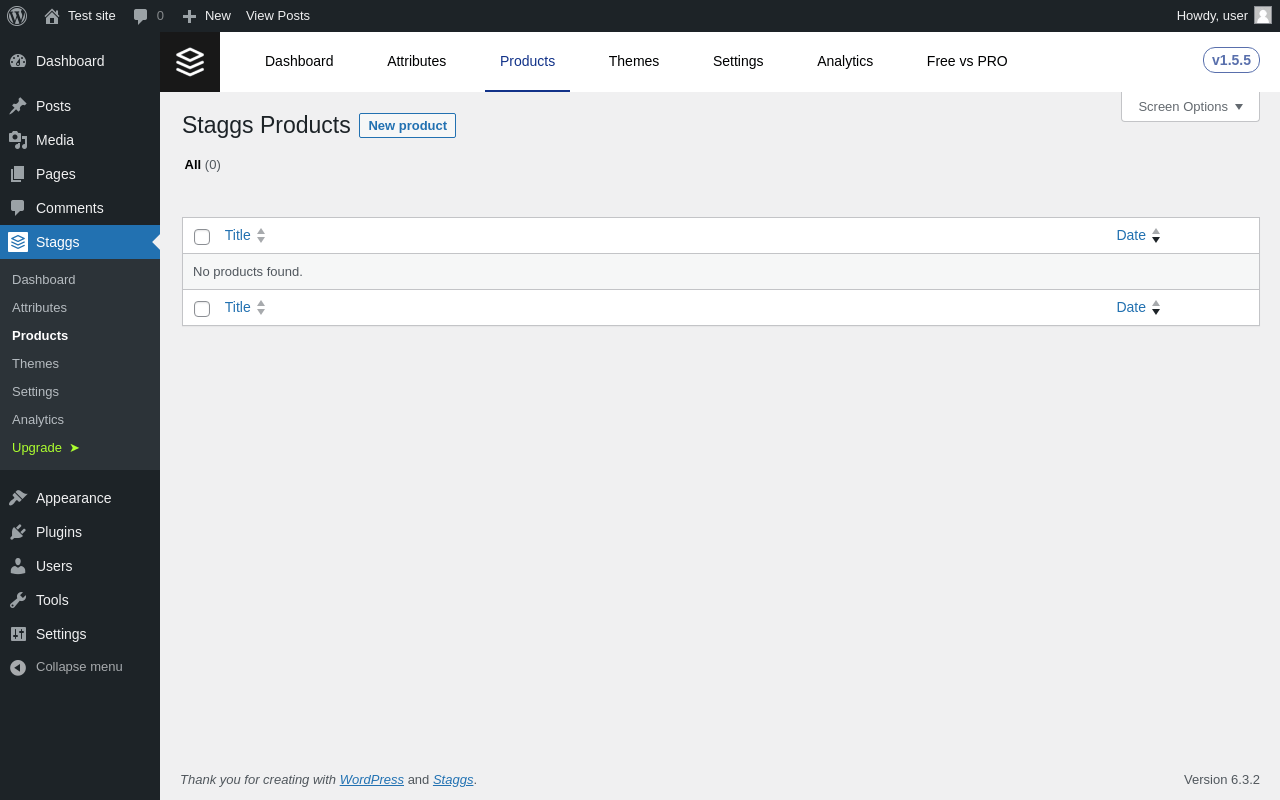Click the Collapse menu arrow icon
Image resolution: width=1280 pixels, height=800 pixels.
18,667
